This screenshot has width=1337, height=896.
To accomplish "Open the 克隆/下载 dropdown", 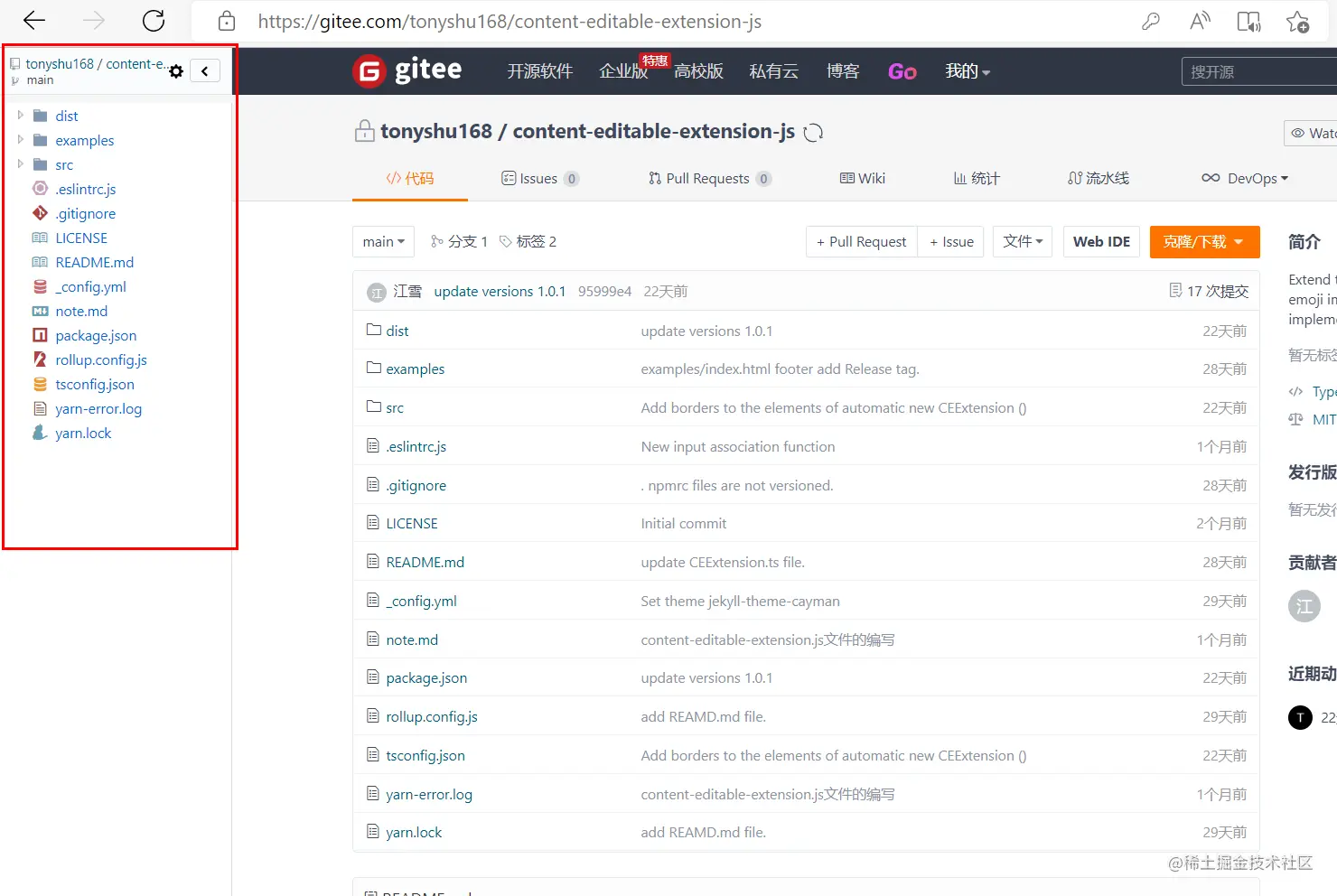I will (x=1204, y=241).
